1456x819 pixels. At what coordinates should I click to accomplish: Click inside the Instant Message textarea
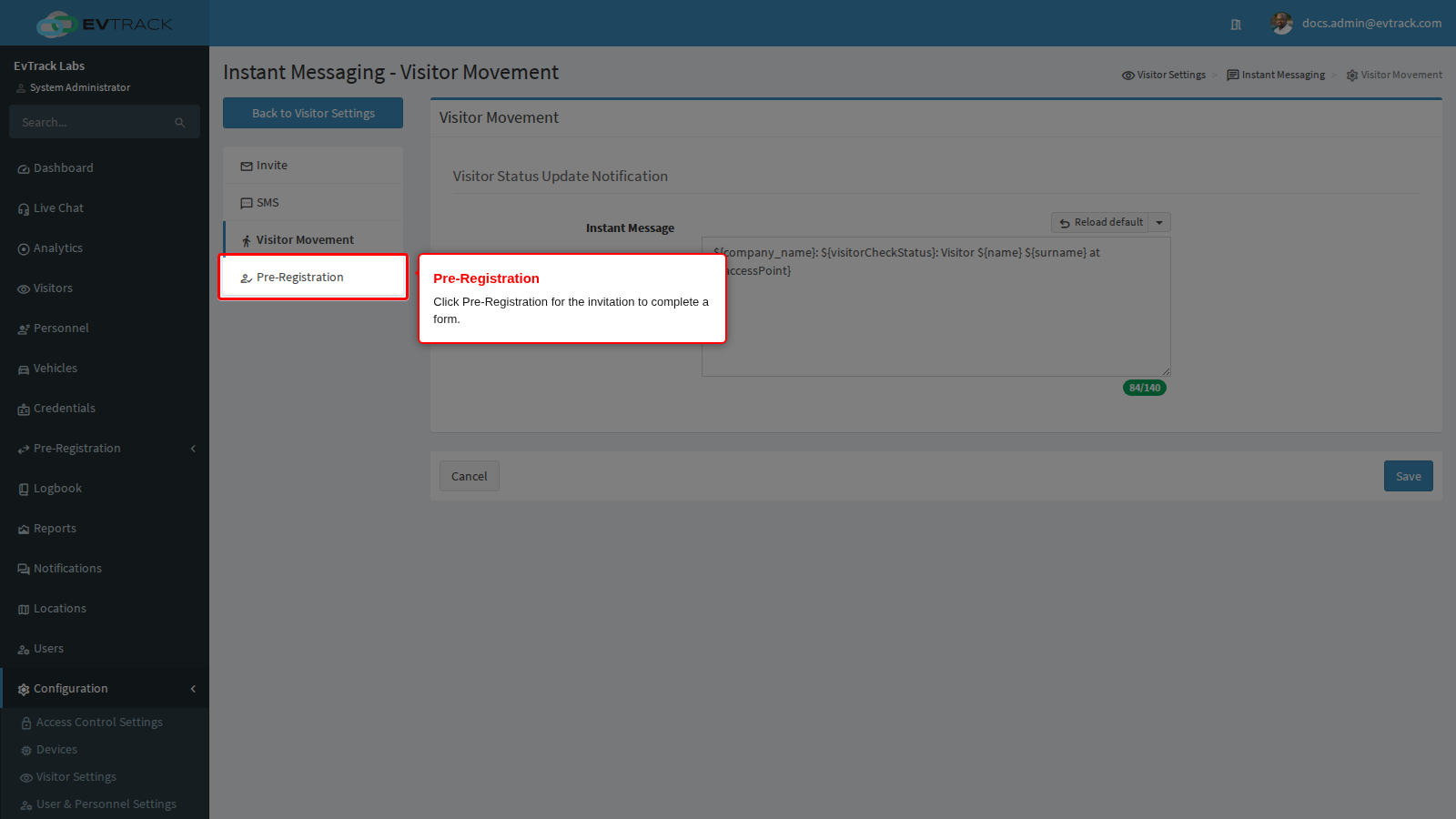936,307
